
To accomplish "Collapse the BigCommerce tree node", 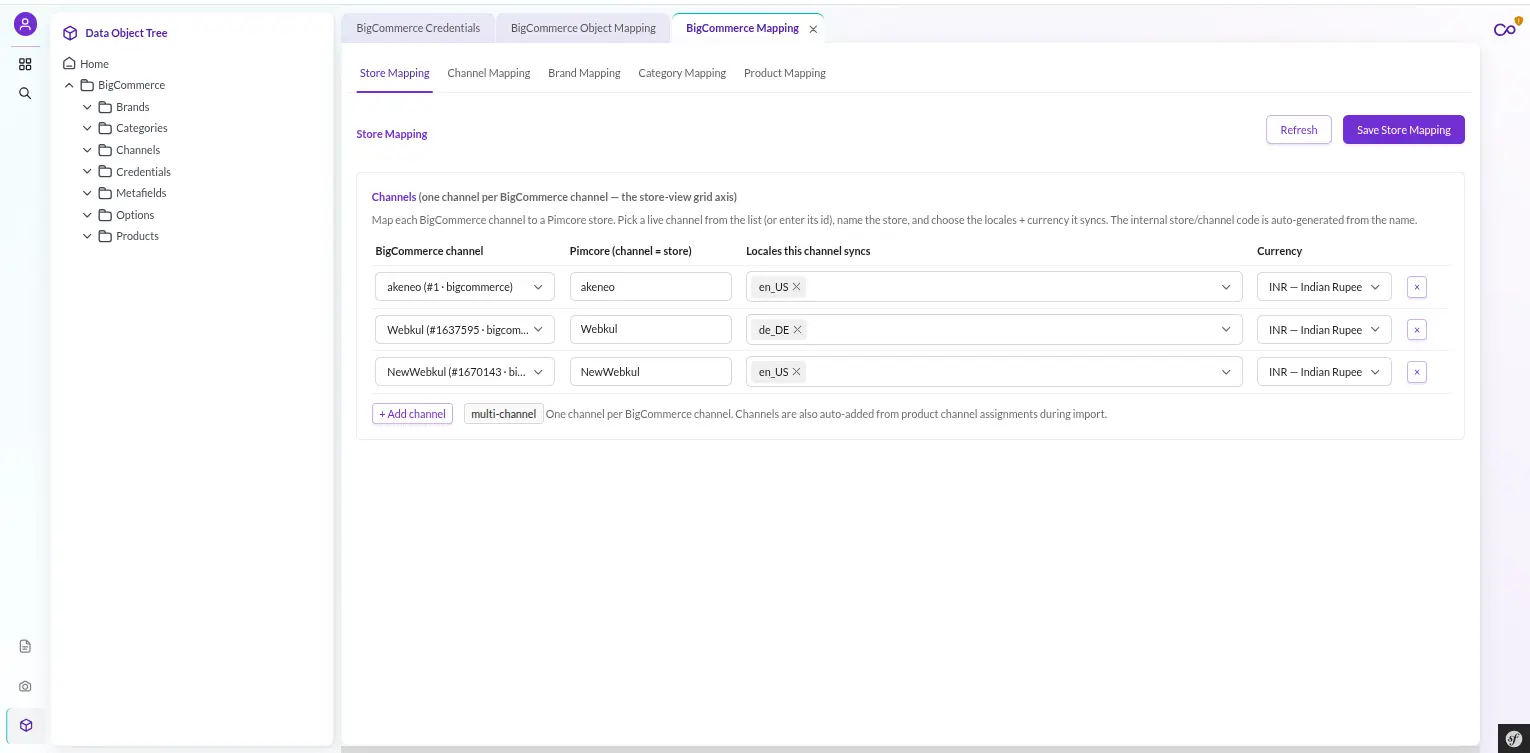I will (x=69, y=85).
